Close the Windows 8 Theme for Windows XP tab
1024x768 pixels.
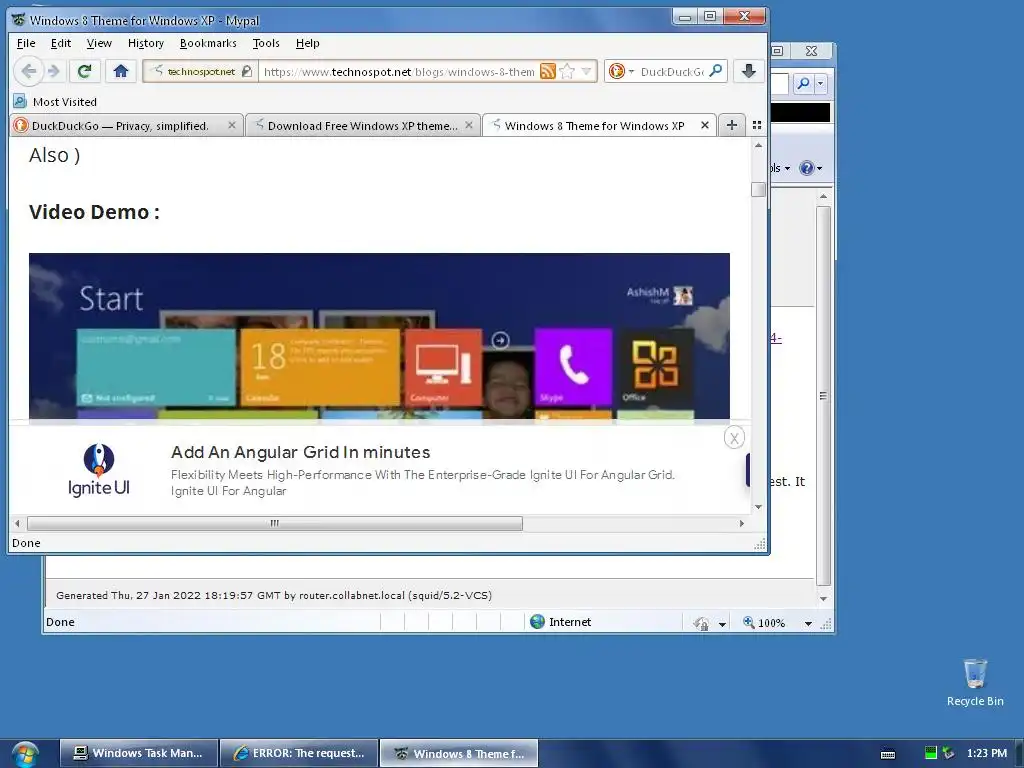coord(705,125)
